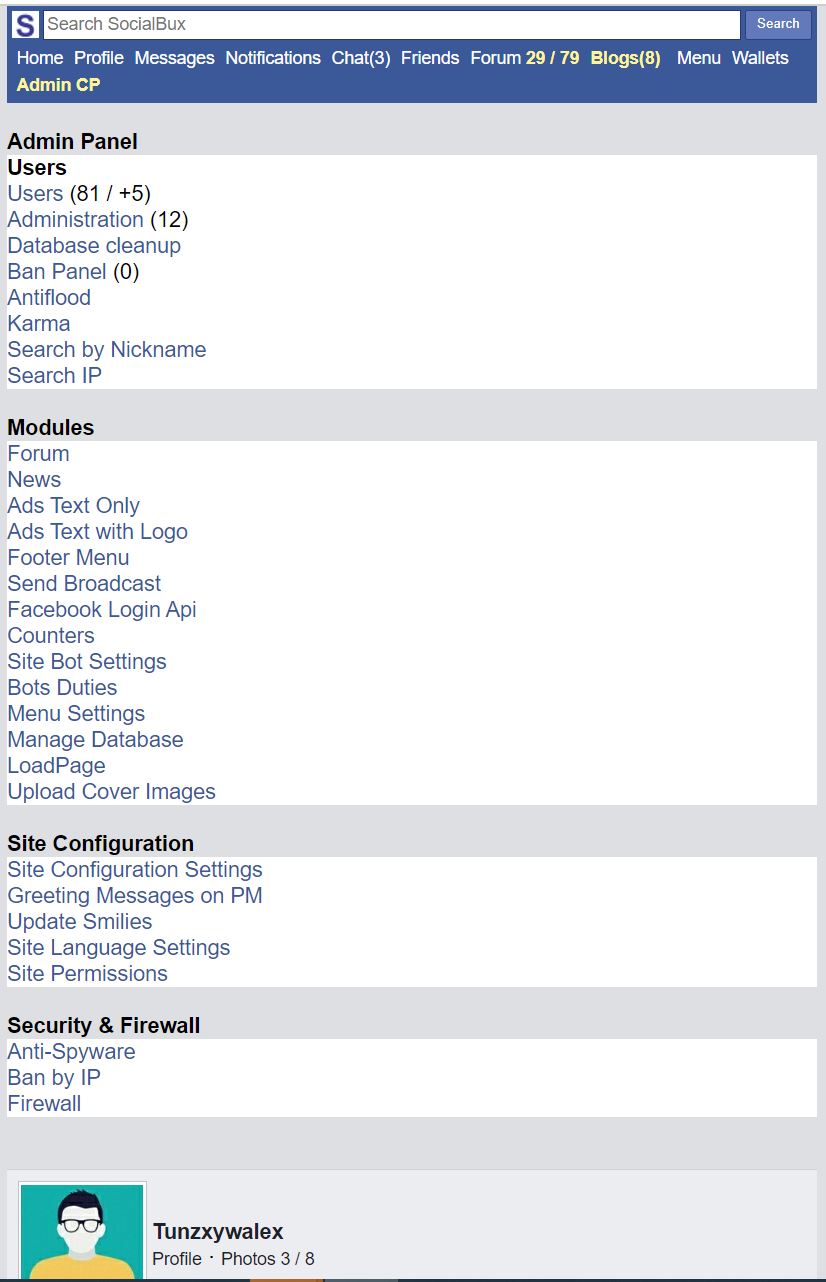
Task: Go to Notifications in the navbar
Action: pyautogui.click(x=273, y=58)
